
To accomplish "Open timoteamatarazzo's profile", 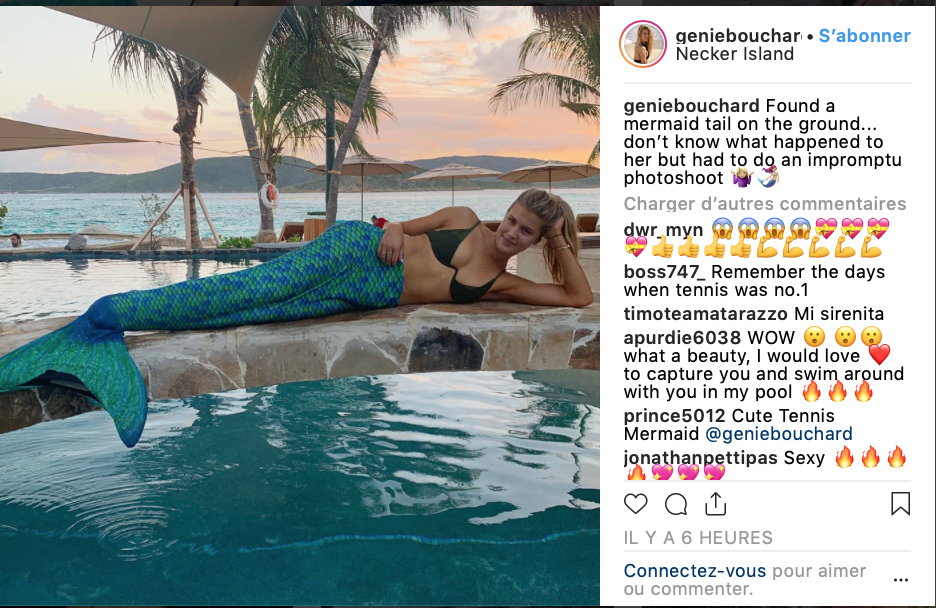I will coord(706,314).
